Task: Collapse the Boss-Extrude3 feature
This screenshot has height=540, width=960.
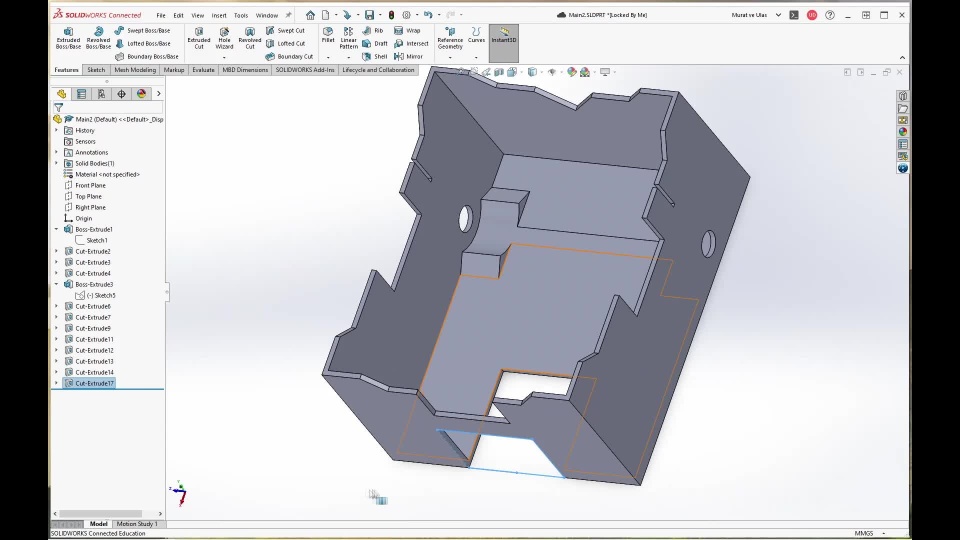Action: (x=56, y=284)
